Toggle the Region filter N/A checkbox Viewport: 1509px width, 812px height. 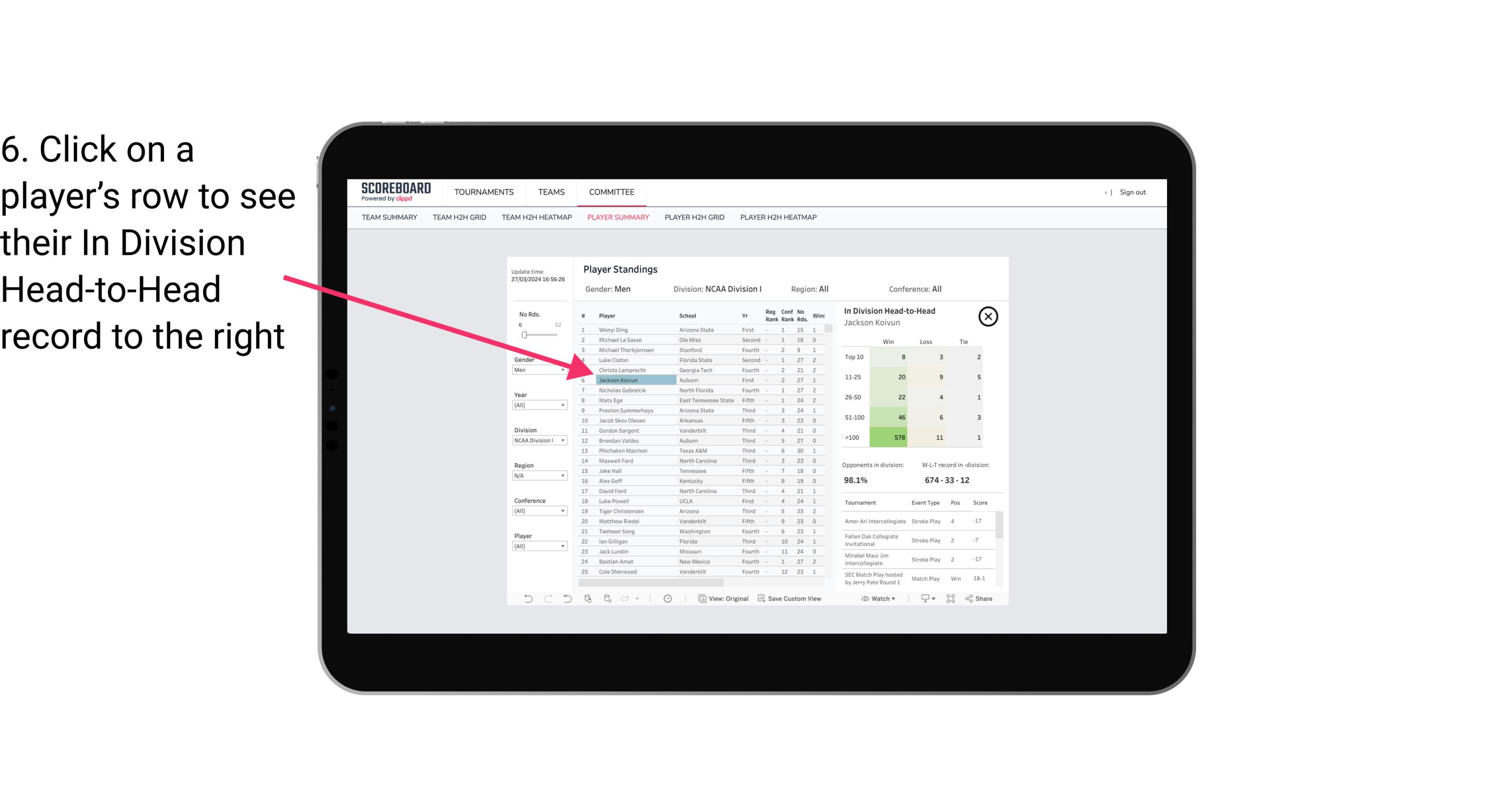point(536,476)
